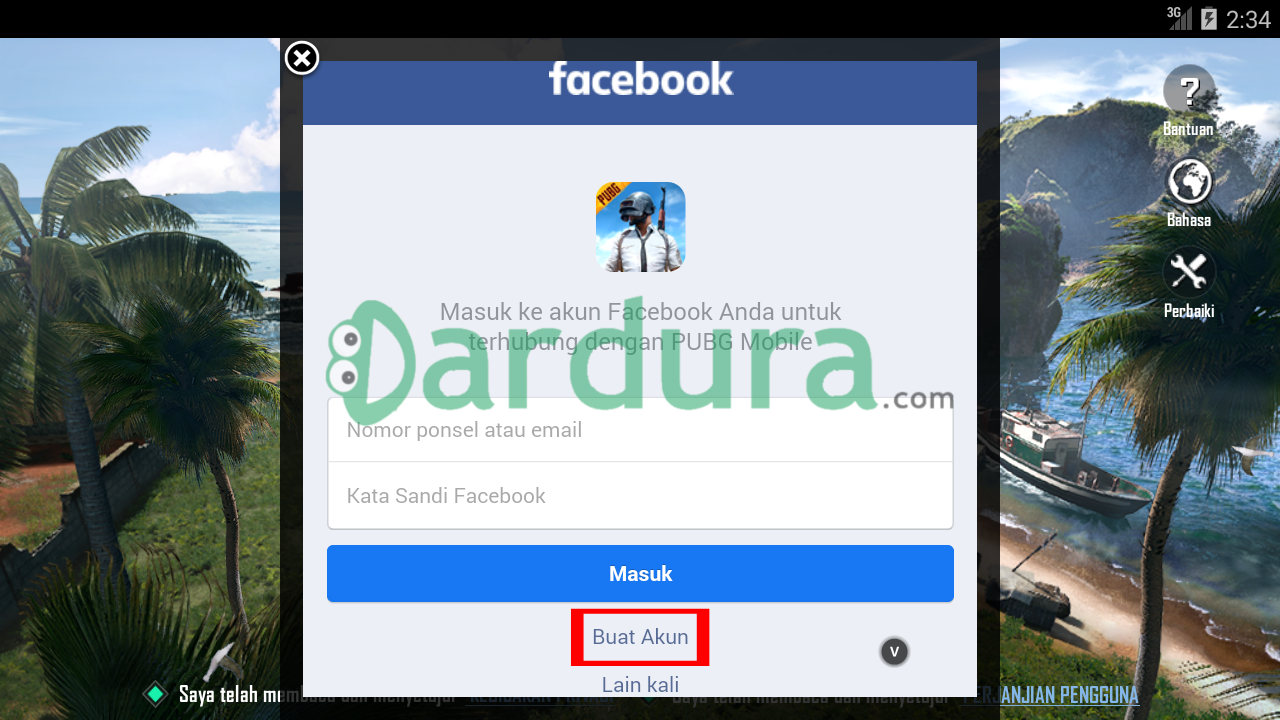Tap the clock in the status bar
Image resolution: width=1280 pixels, height=720 pixels.
1248,19
